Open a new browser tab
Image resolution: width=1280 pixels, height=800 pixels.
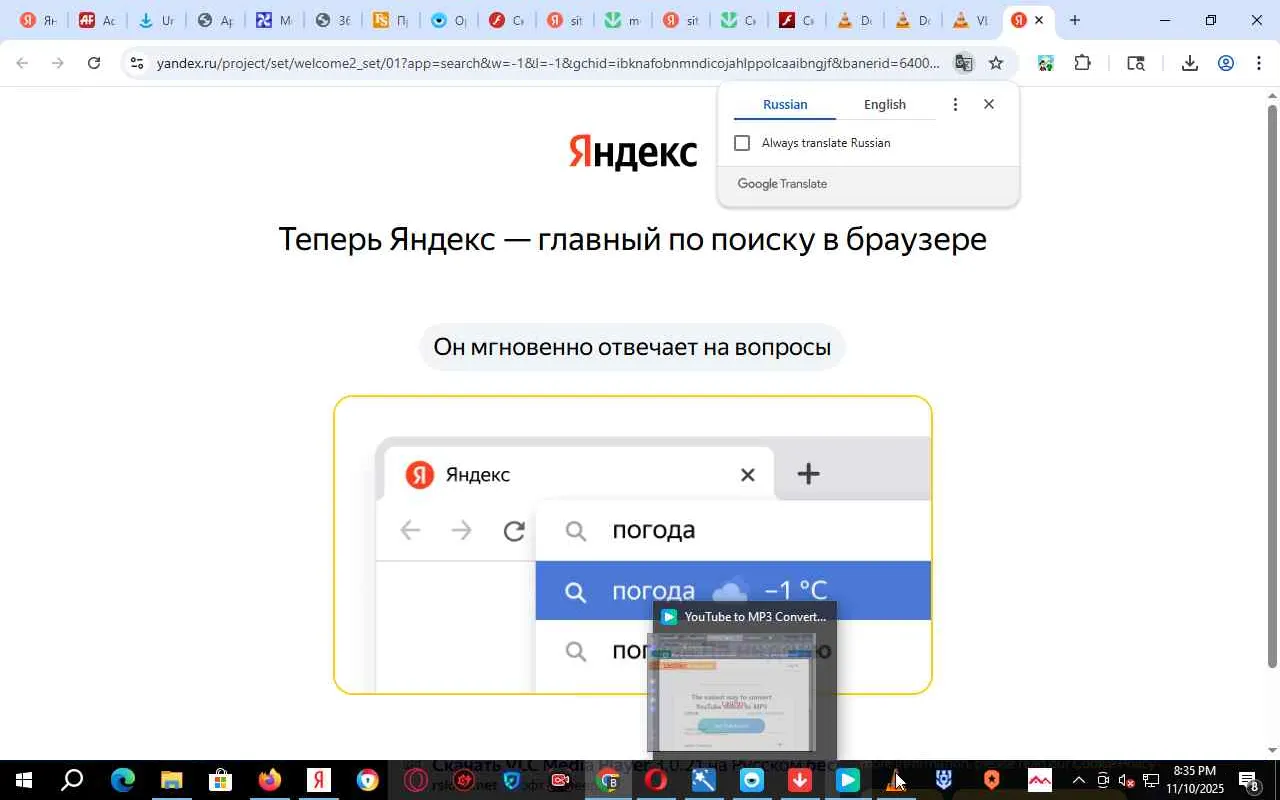click(x=1075, y=20)
